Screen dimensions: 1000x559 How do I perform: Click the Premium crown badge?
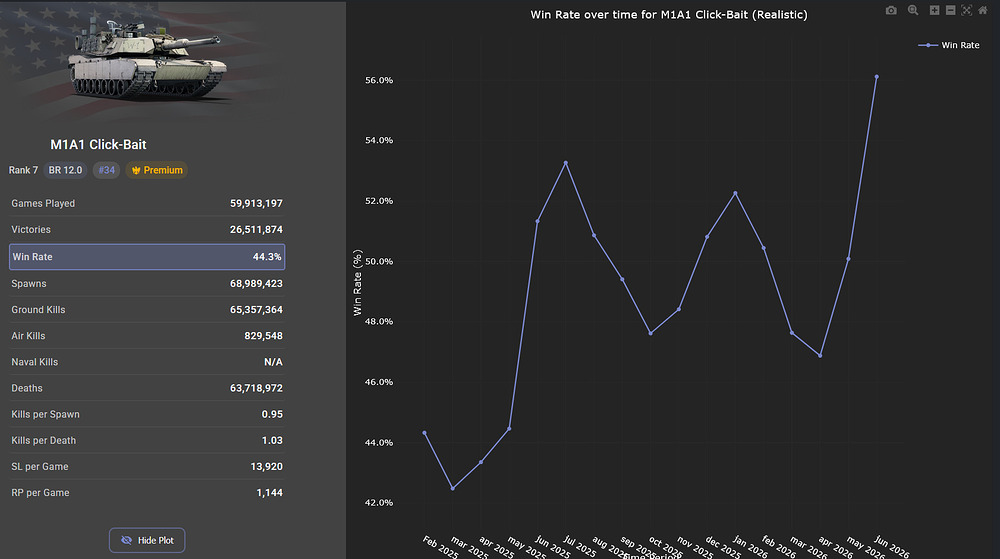click(x=156, y=170)
